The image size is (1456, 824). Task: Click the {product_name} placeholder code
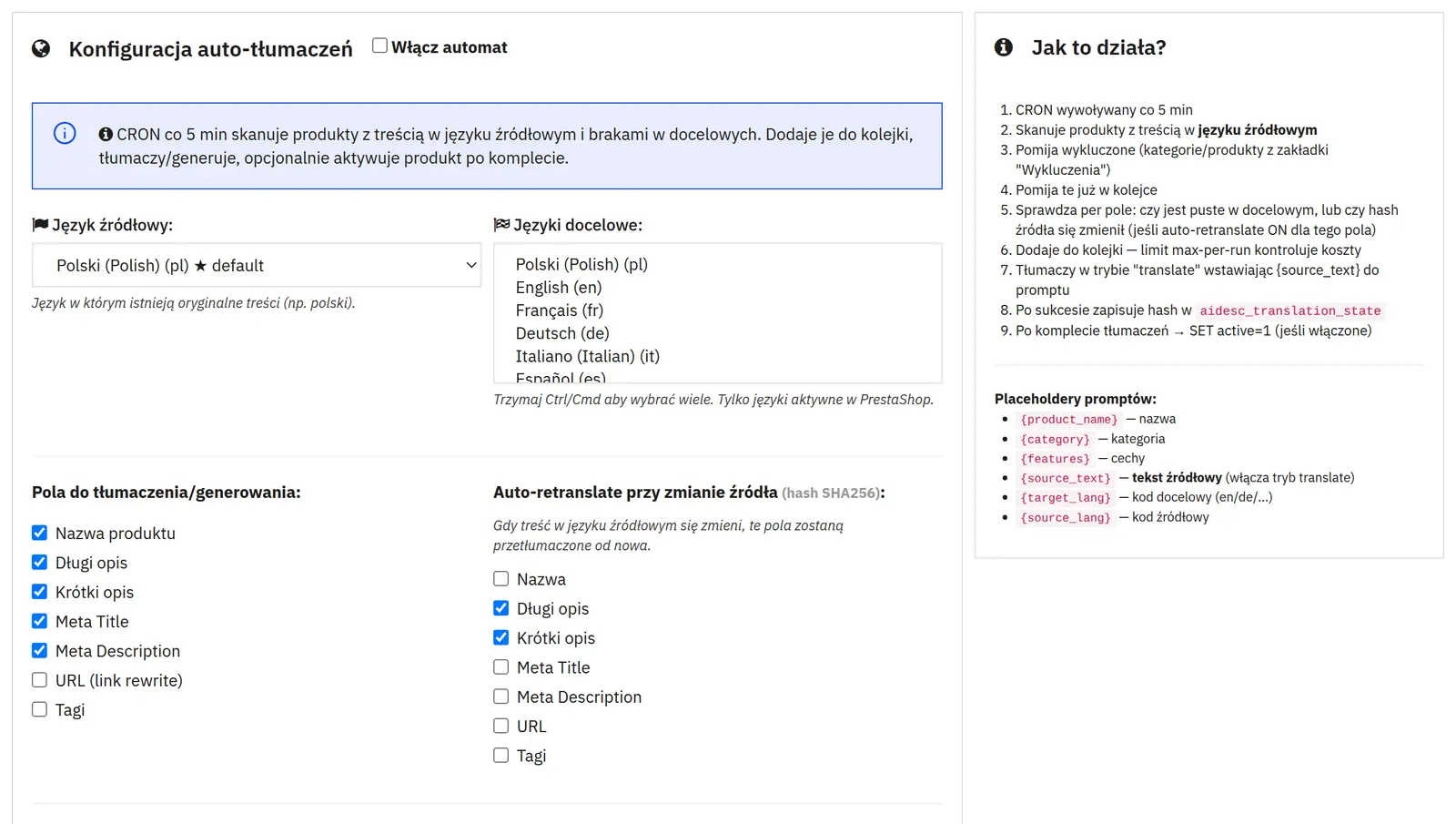1069,420
